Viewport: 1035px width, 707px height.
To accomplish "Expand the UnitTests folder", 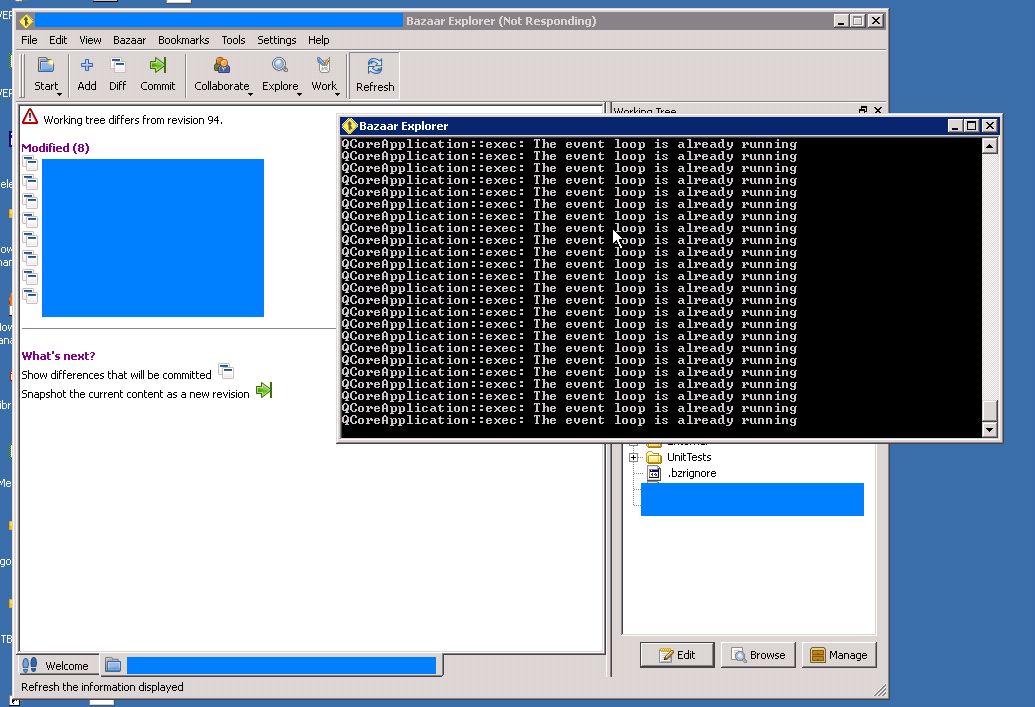I will 634,457.
